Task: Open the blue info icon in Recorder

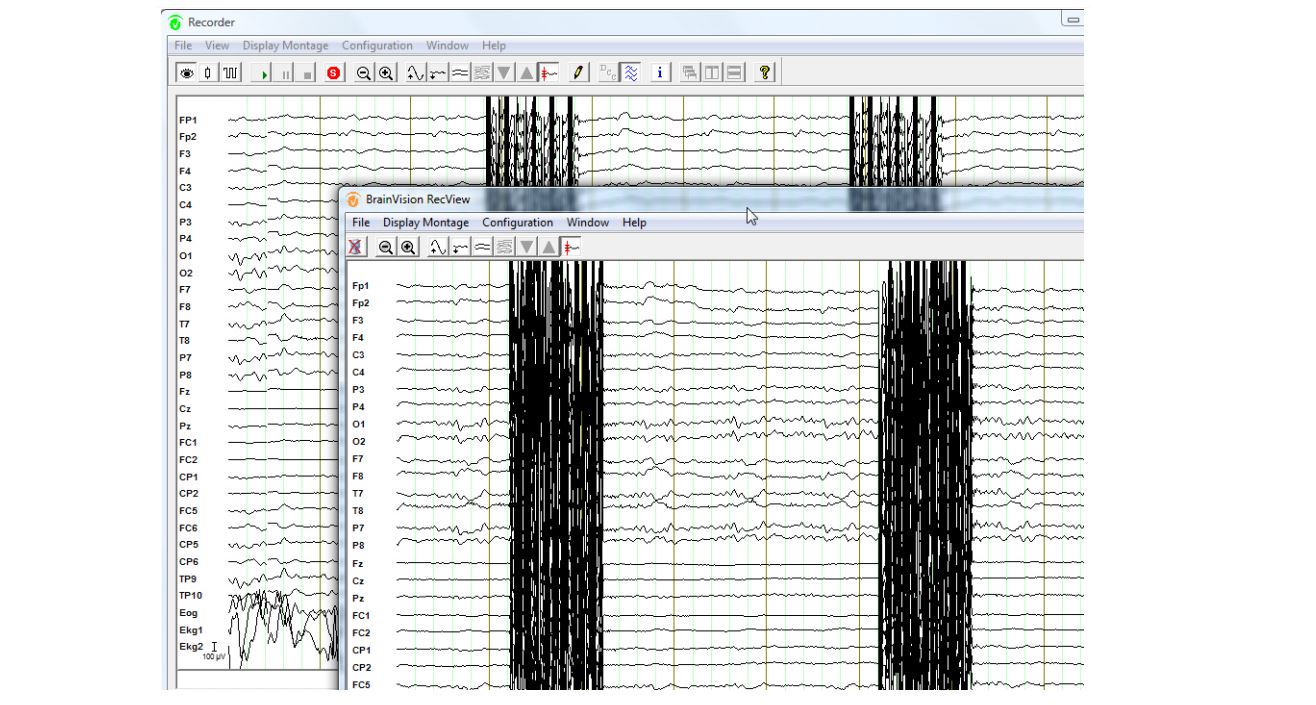Action: 660,73
